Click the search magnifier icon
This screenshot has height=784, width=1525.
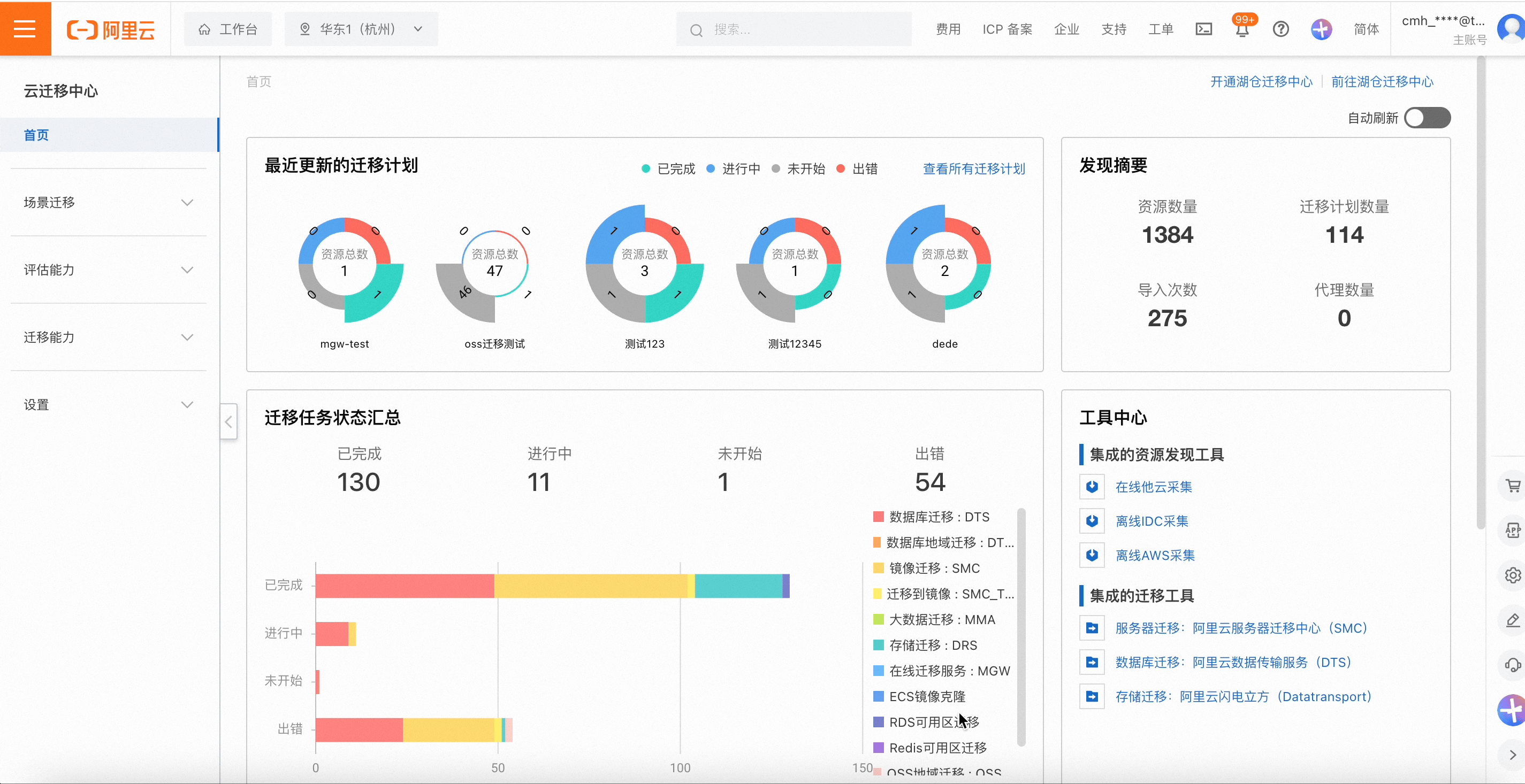pos(696,29)
